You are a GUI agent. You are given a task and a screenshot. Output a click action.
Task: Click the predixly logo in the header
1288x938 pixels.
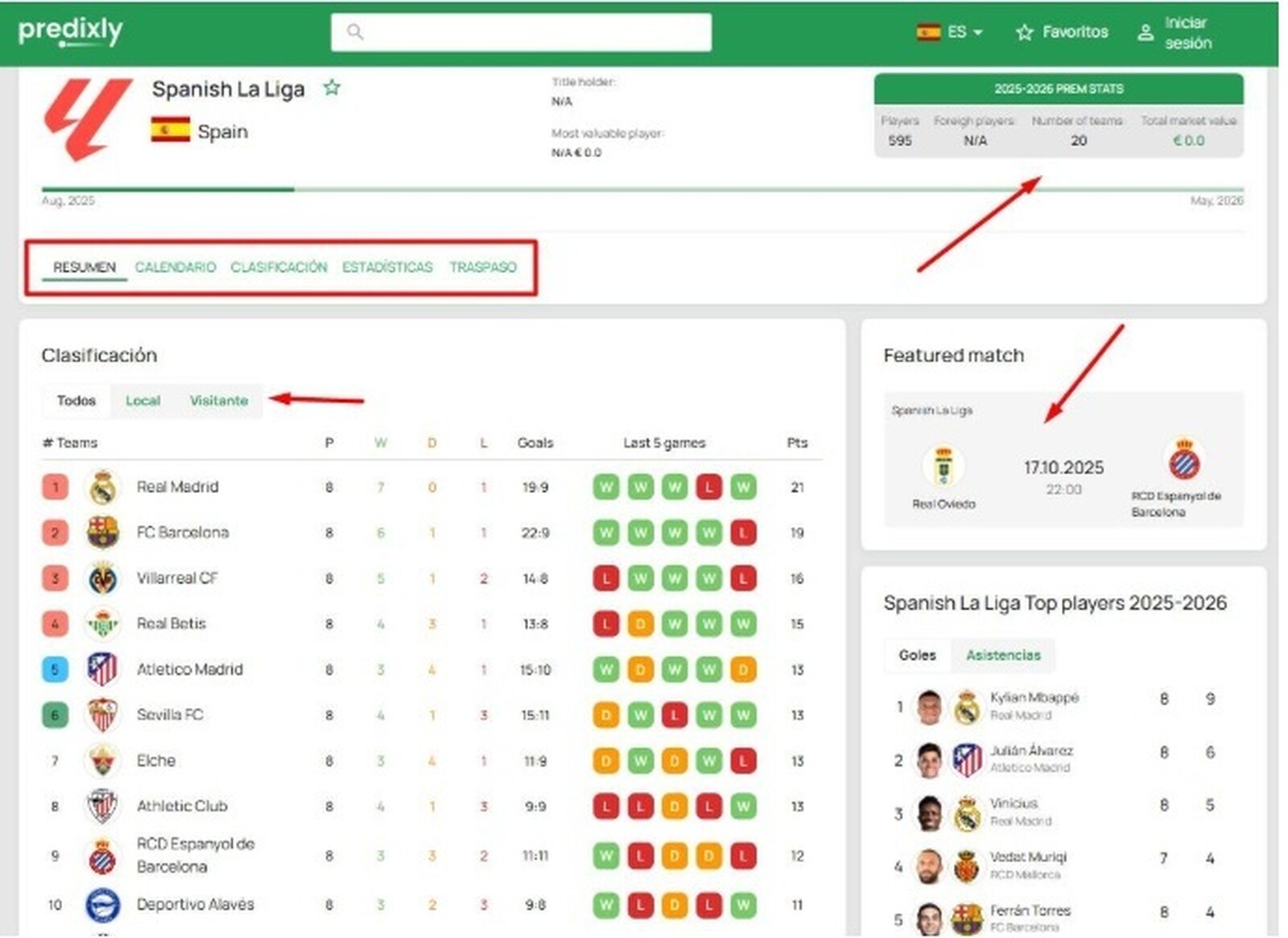tap(70, 31)
